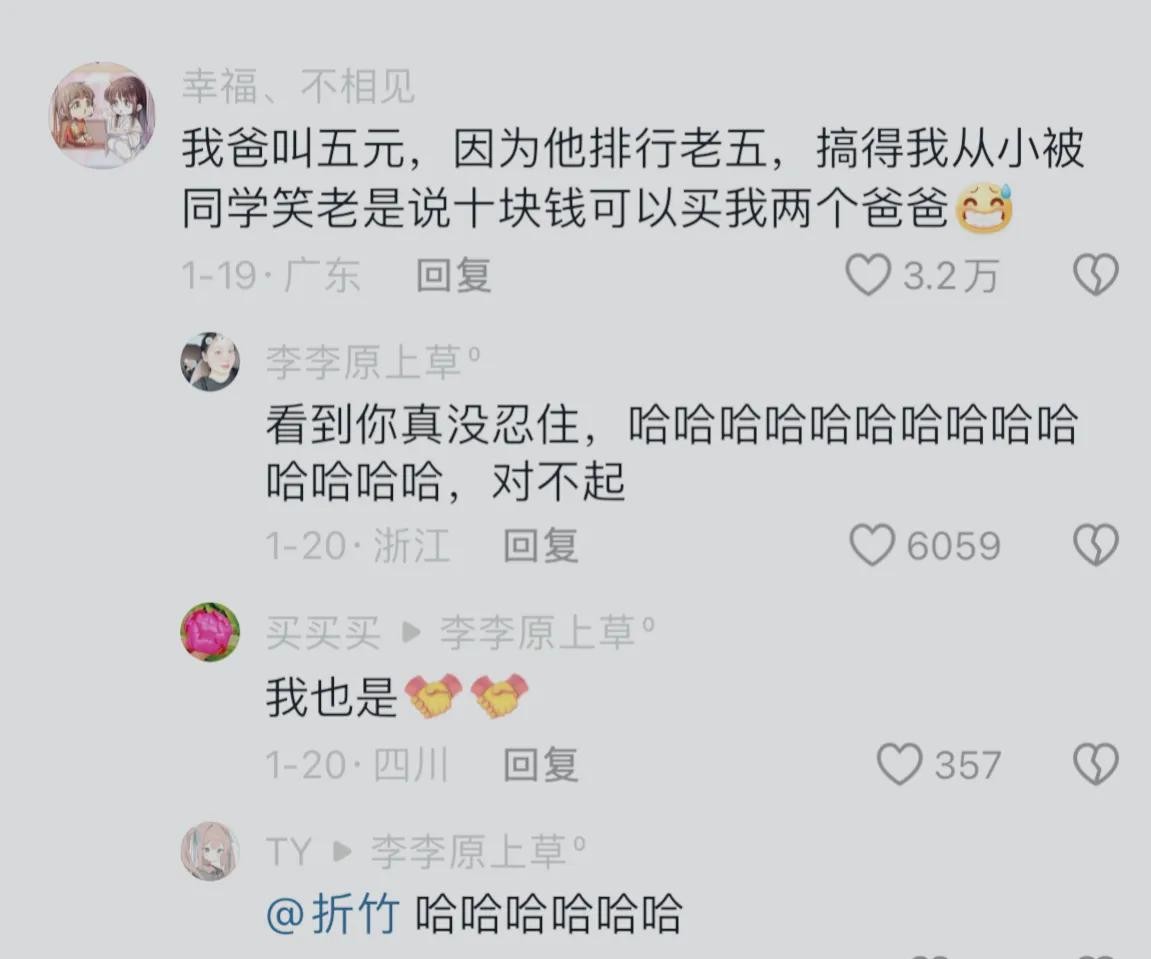The height and width of the screenshot is (959, 1151).
Task: Reply to the 1-20 浙江 comment
Action: 541,546
